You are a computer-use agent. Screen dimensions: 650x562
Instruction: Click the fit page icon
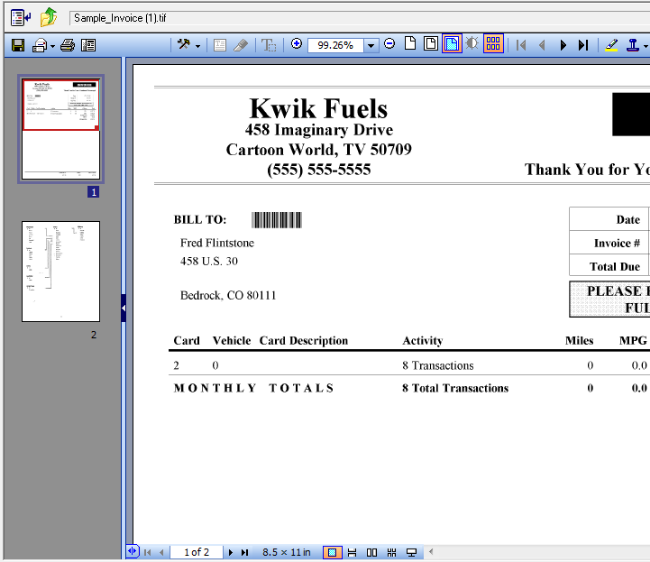pos(431,44)
